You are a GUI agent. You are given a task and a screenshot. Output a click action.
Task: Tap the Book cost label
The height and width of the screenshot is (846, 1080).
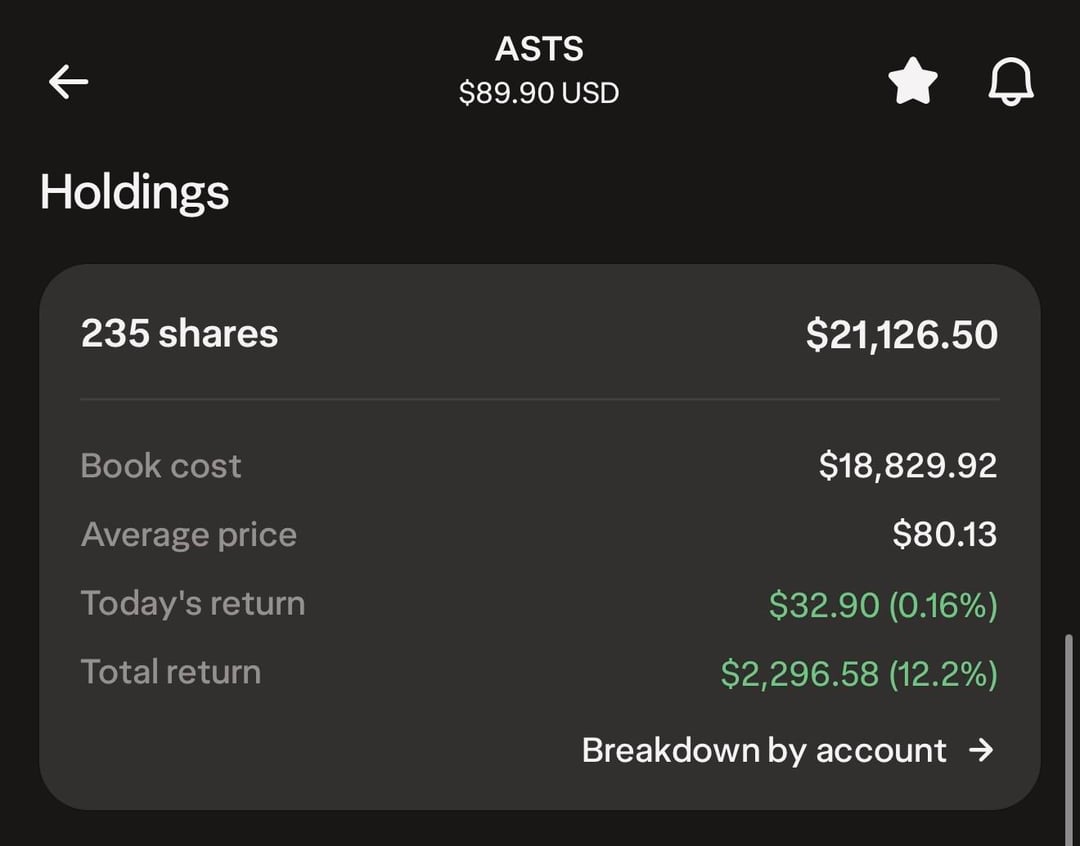(x=161, y=466)
